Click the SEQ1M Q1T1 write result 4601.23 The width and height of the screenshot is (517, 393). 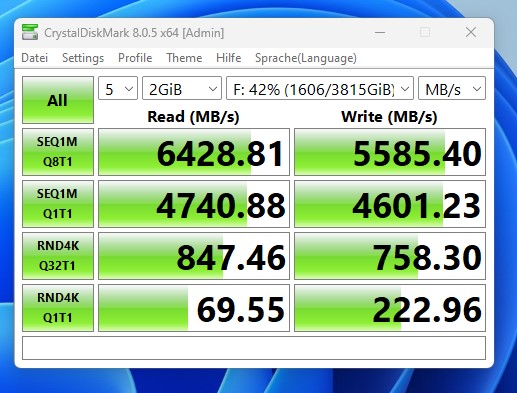click(x=390, y=204)
